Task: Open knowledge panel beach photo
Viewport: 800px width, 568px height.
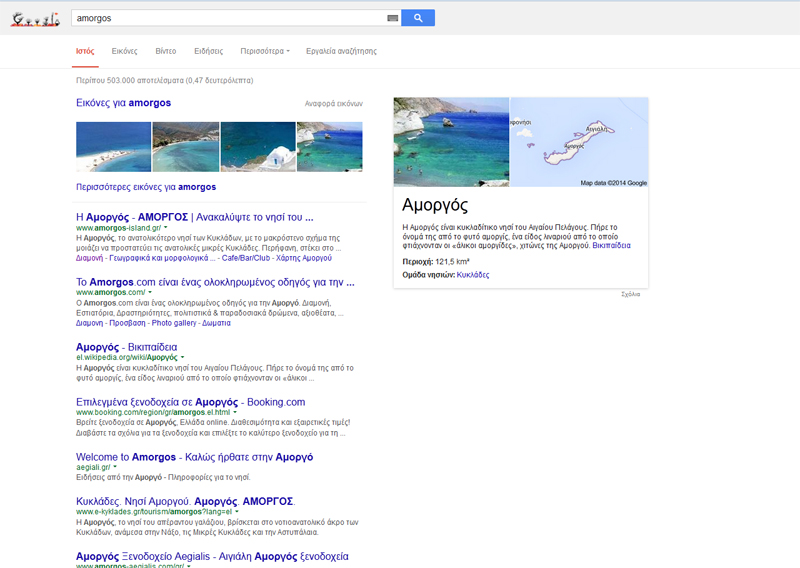Action: [x=452, y=142]
